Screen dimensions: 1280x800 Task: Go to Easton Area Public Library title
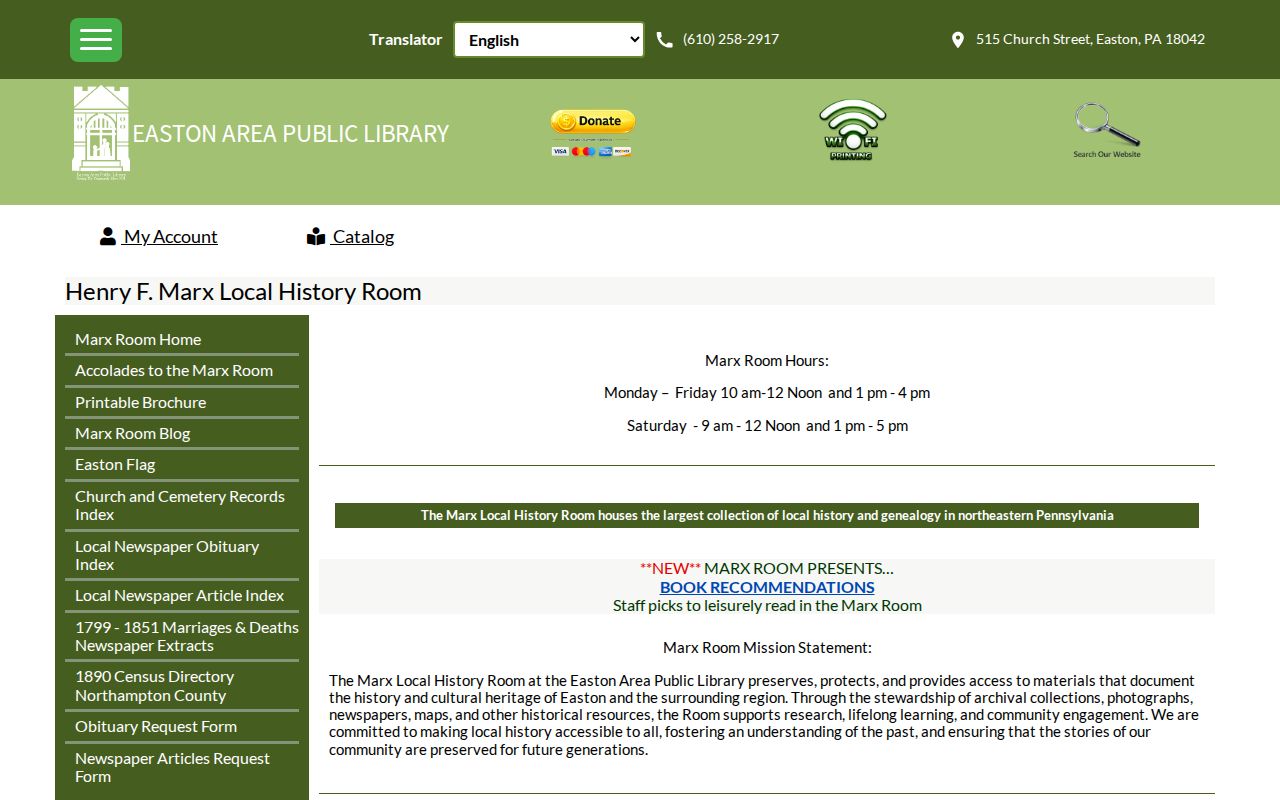291,133
